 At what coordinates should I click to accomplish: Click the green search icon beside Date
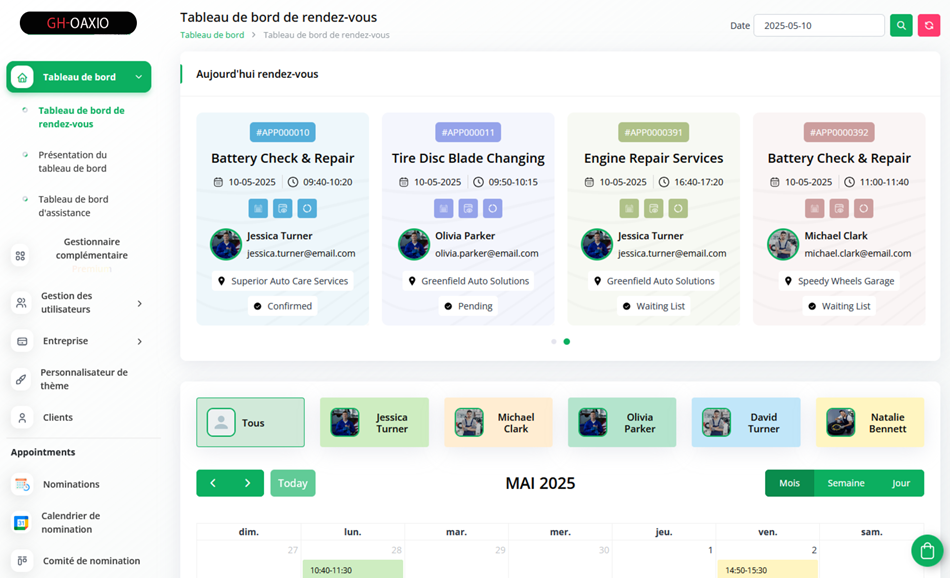point(901,25)
